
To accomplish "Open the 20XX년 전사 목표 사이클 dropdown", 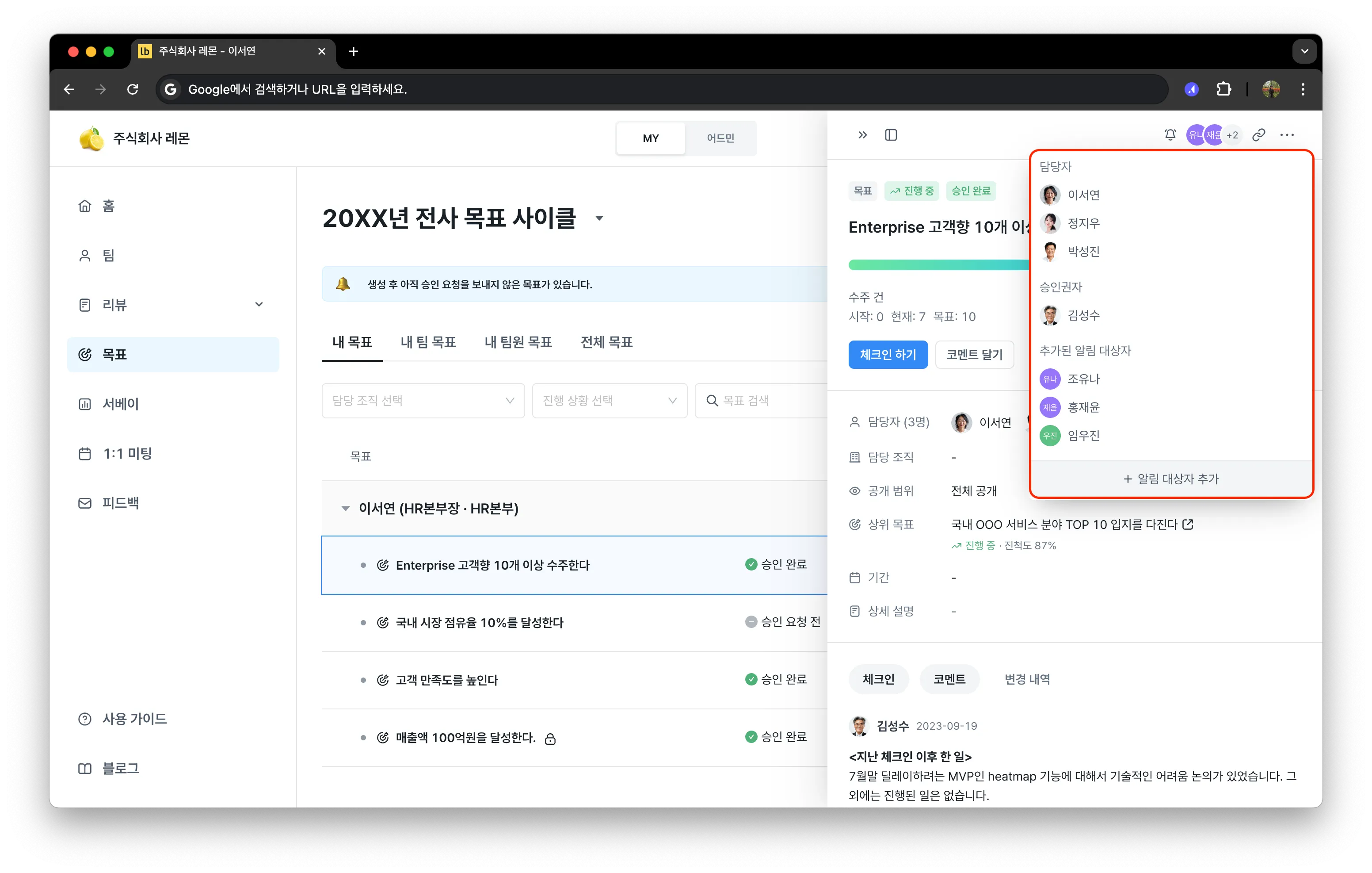I will click(599, 218).
